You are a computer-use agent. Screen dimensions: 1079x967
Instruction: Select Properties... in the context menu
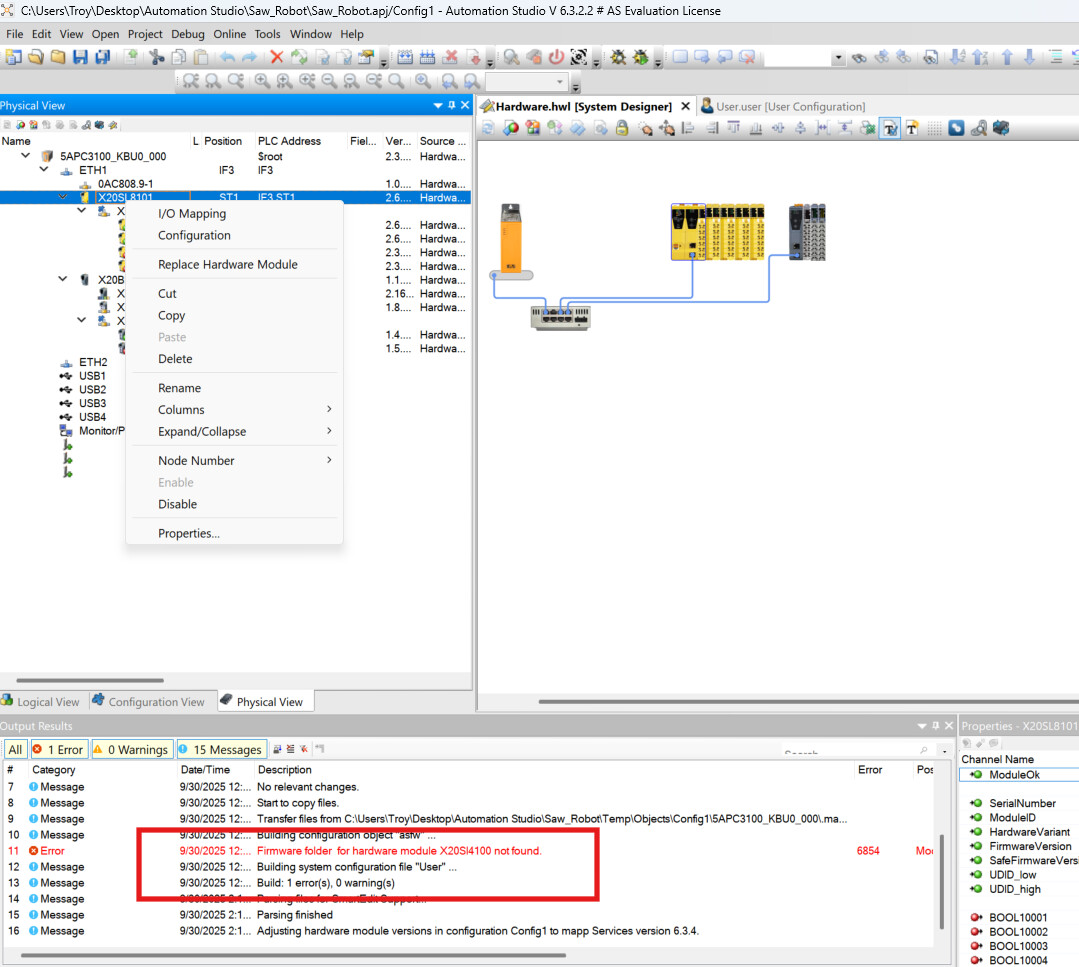pyautogui.click(x=189, y=534)
